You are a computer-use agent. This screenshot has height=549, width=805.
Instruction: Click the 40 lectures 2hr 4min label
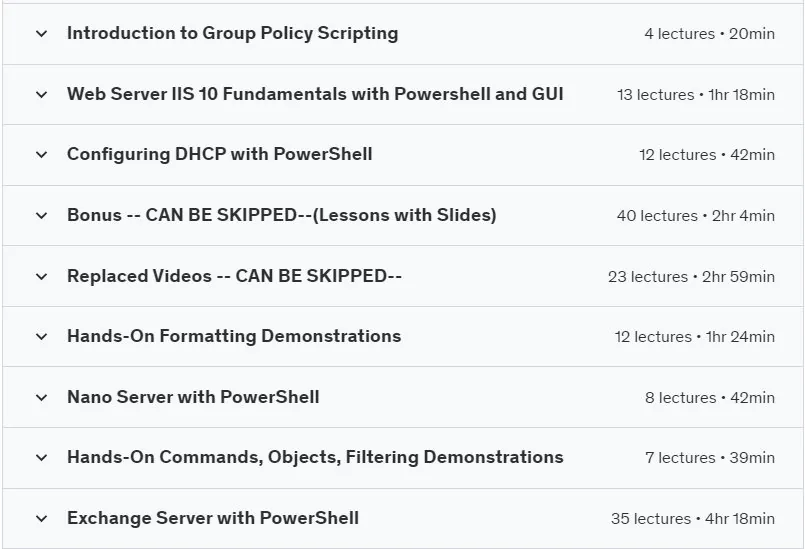click(696, 216)
